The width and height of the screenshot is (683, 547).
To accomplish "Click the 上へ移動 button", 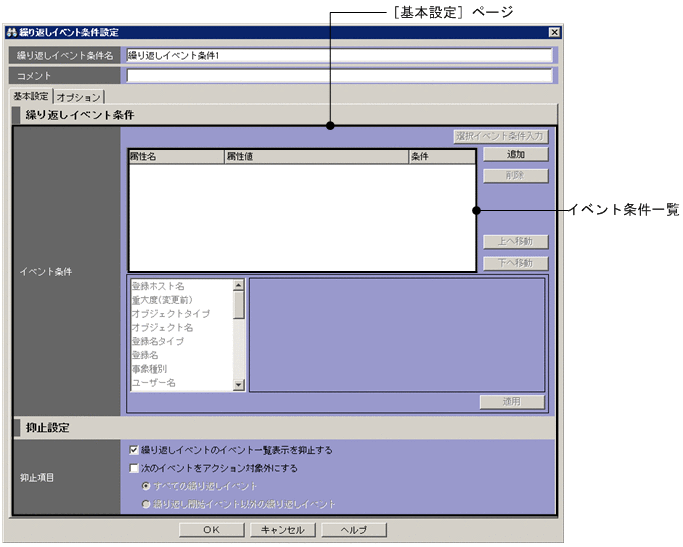I will tap(515, 241).
